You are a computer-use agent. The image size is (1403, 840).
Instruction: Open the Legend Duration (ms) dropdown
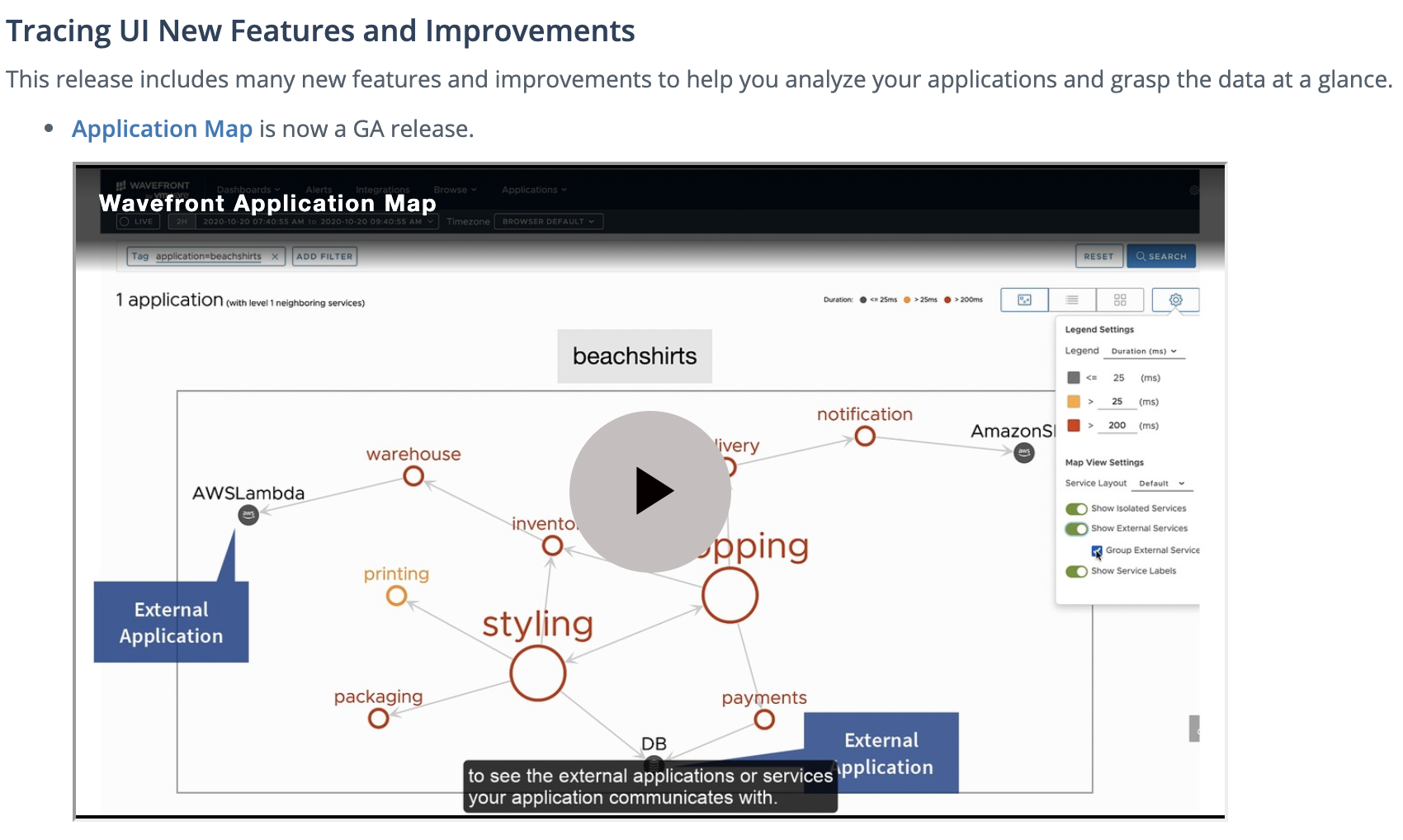(x=1144, y=352)
